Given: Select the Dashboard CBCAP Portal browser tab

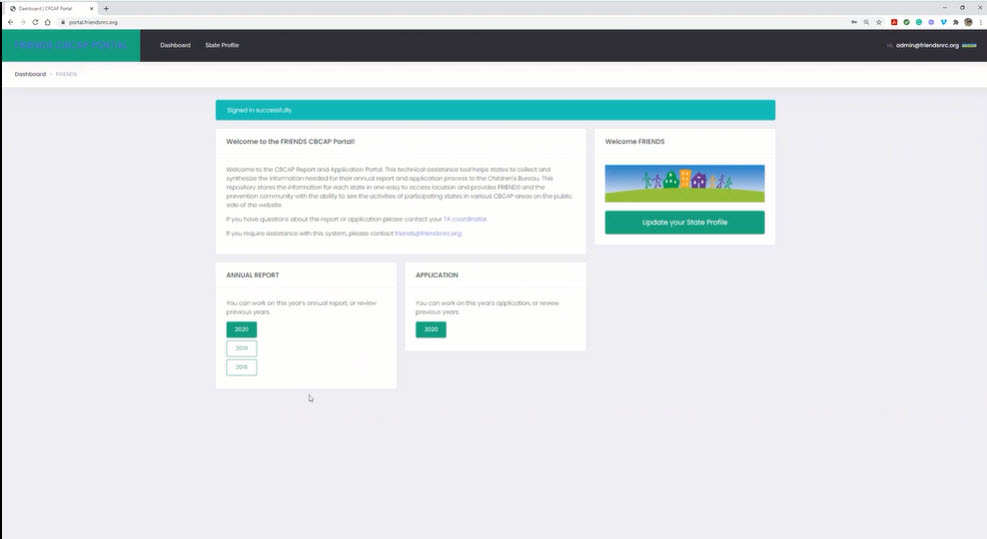Looking at the screenshot, I should click(52, 9).
